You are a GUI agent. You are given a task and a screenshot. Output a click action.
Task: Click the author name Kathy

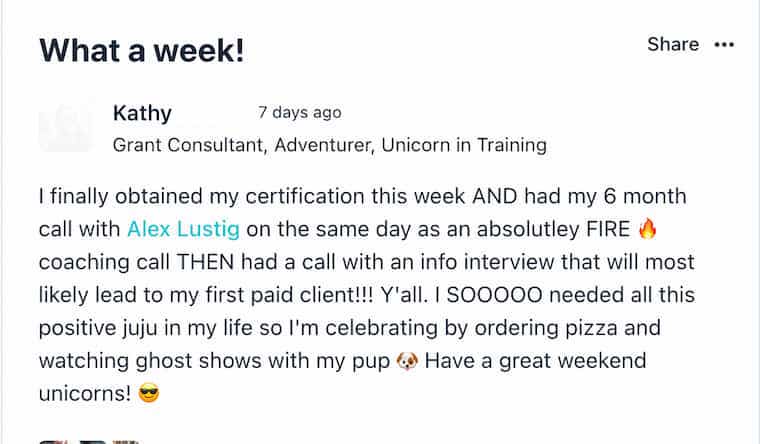point(142,114)
